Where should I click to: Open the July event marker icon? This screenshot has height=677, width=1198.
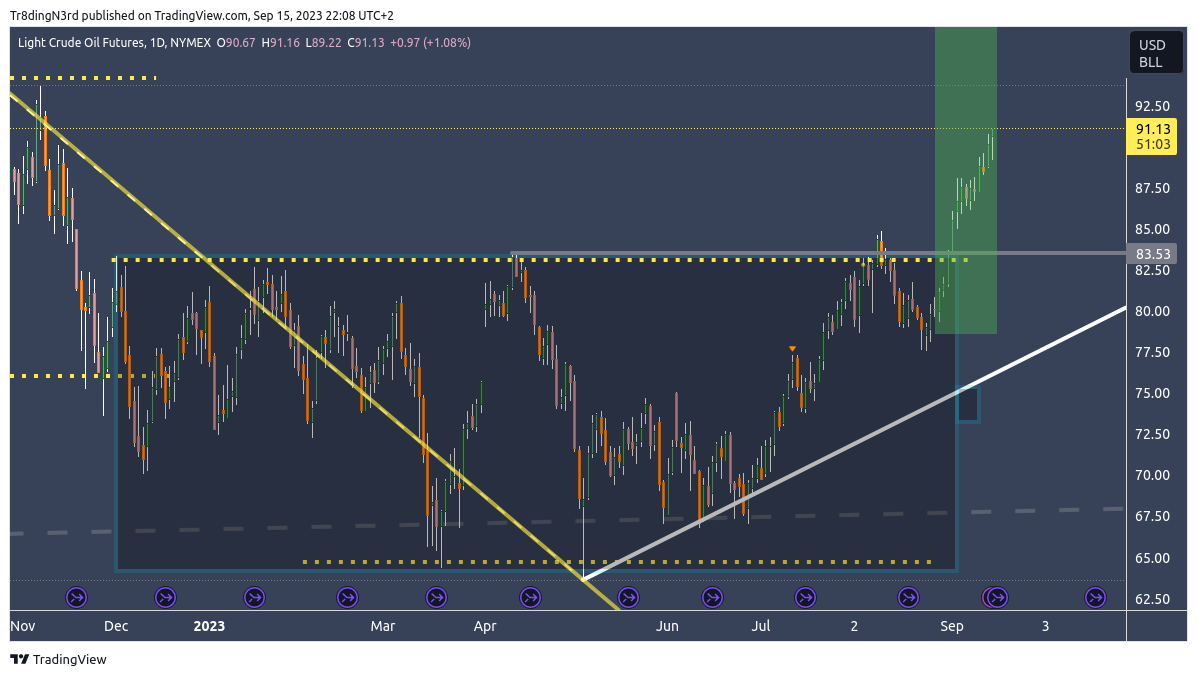[805, 598]
